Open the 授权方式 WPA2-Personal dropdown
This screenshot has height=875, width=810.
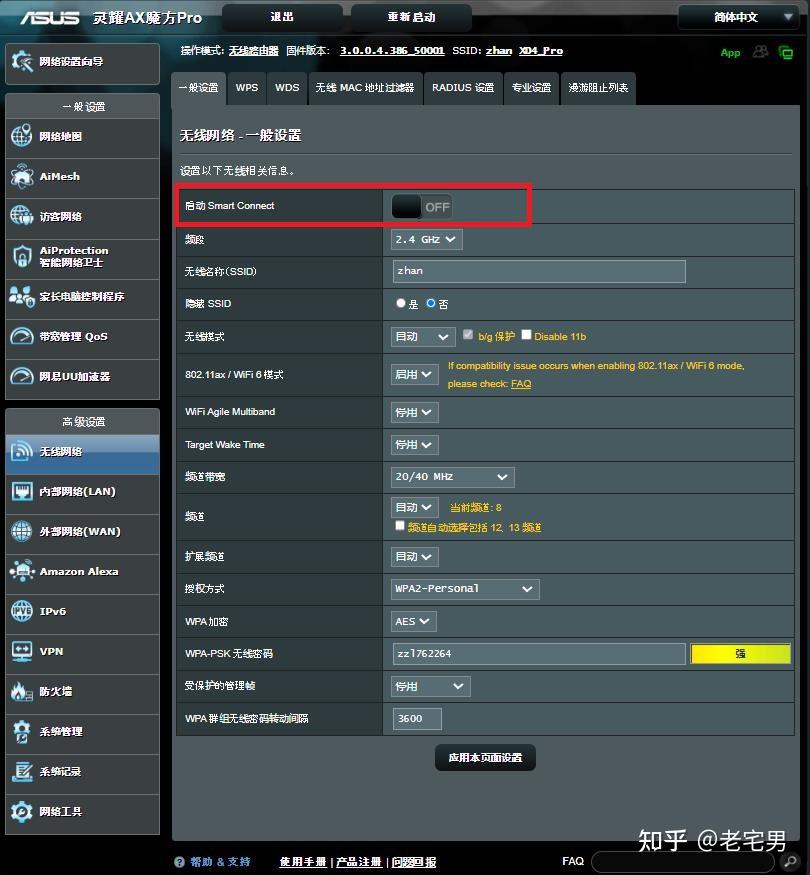point(464,589)
